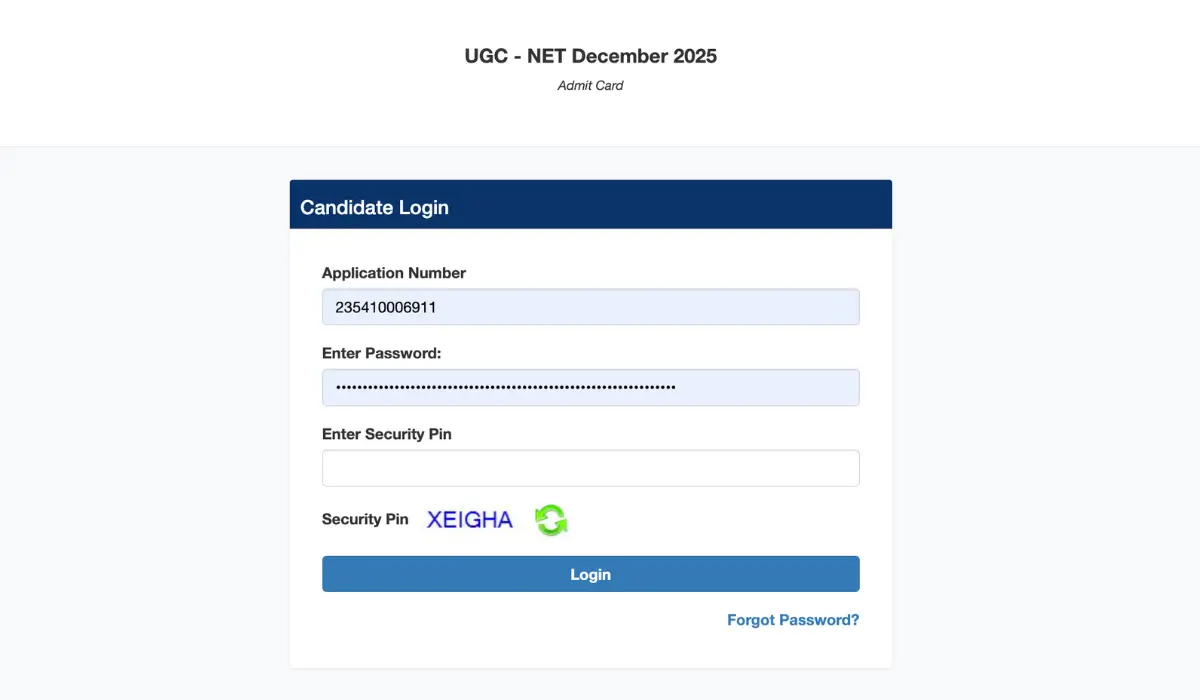The image size is (1200, 700).
Task: Click the Enter Password label text
Action: [x=382, y=353]
